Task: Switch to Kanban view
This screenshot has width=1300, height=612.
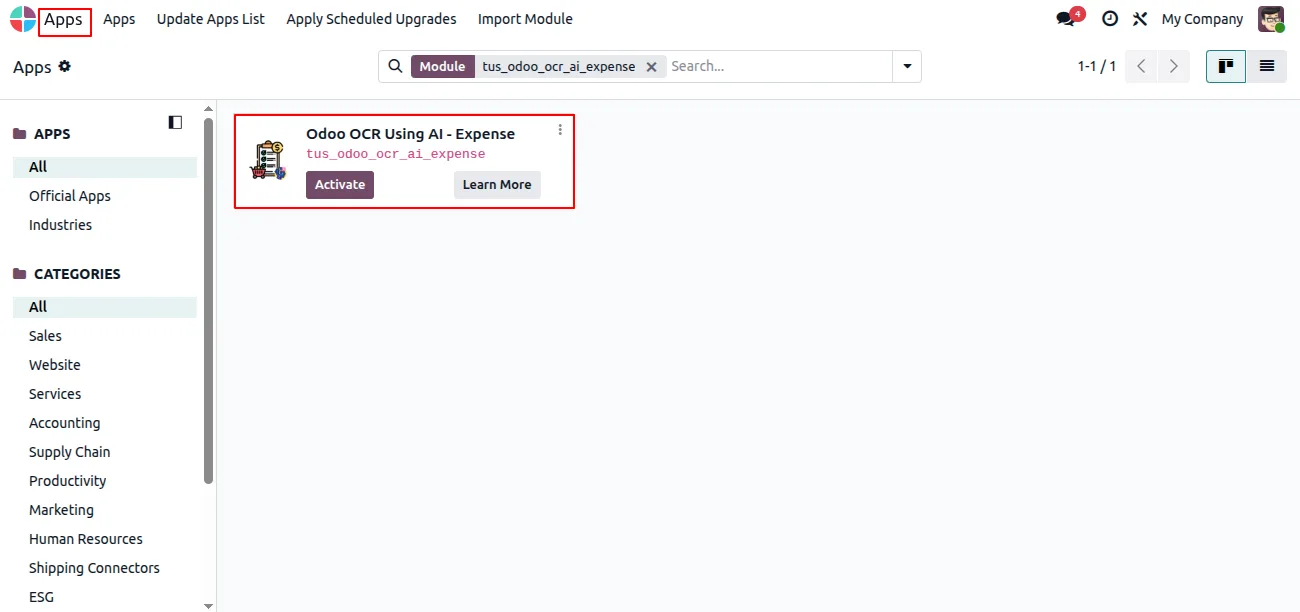Action: coord(1226,66)
